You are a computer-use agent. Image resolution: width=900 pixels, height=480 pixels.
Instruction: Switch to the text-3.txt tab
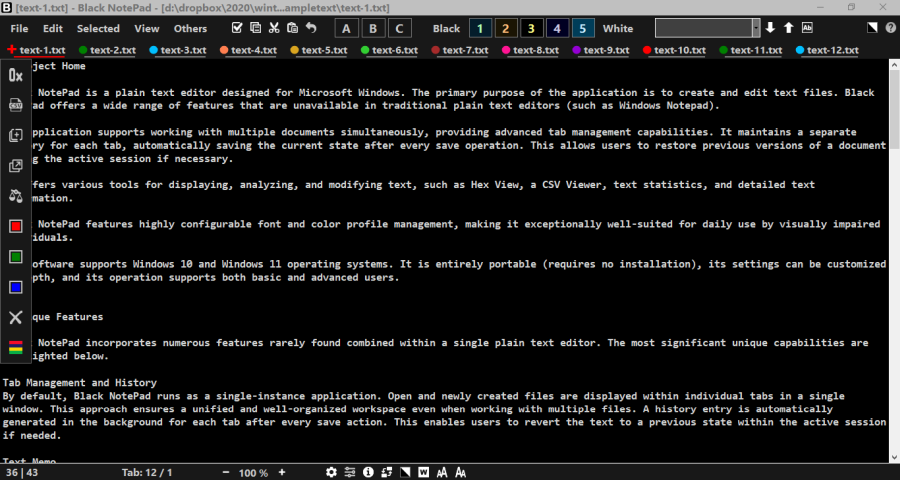point(178,50)
